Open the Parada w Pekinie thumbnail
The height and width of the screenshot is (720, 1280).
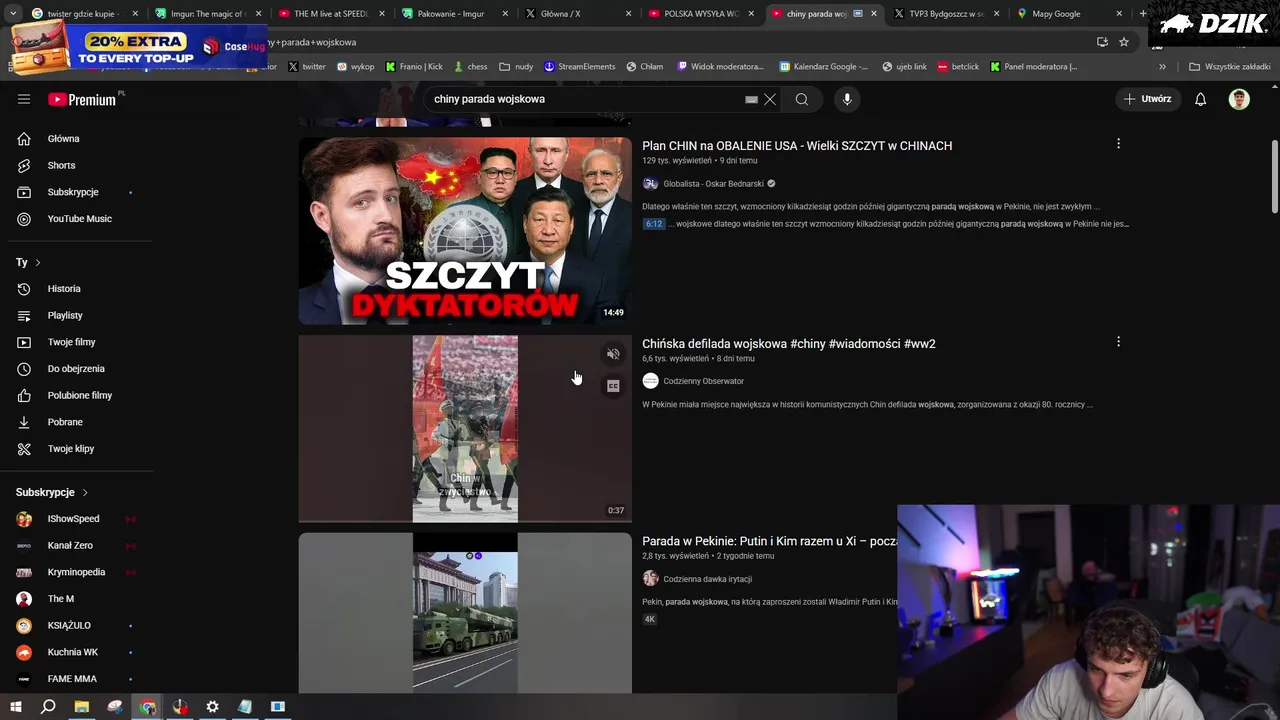465,613
